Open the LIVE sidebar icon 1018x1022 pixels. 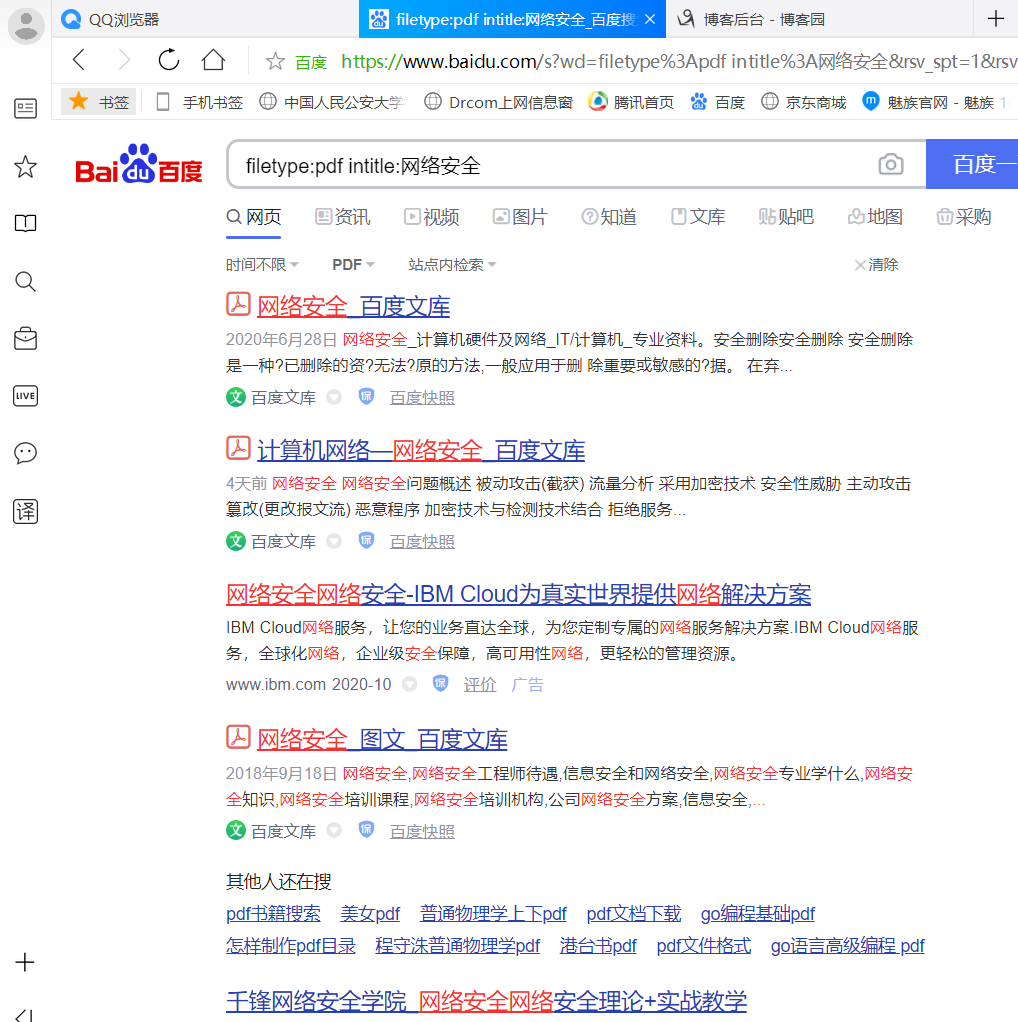pos(25,396)
